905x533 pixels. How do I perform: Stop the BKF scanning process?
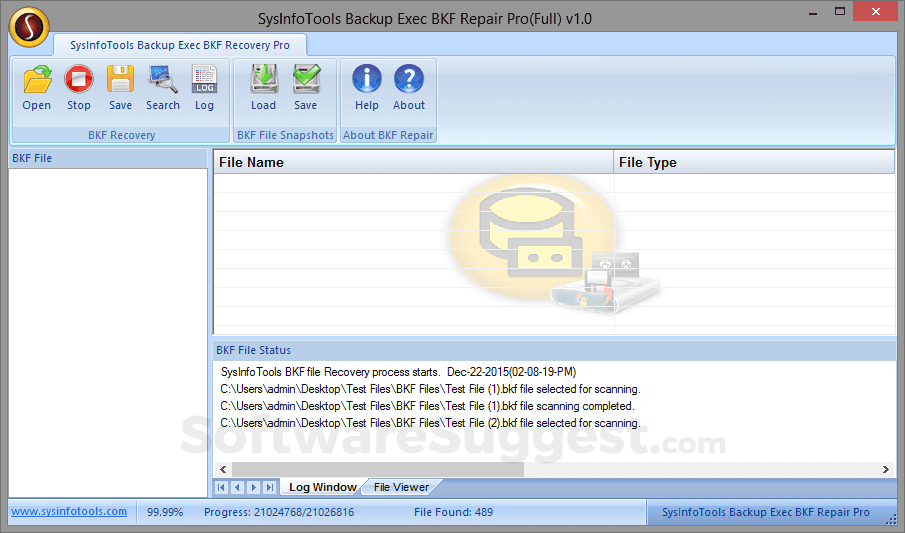click(x=78, y=88)
